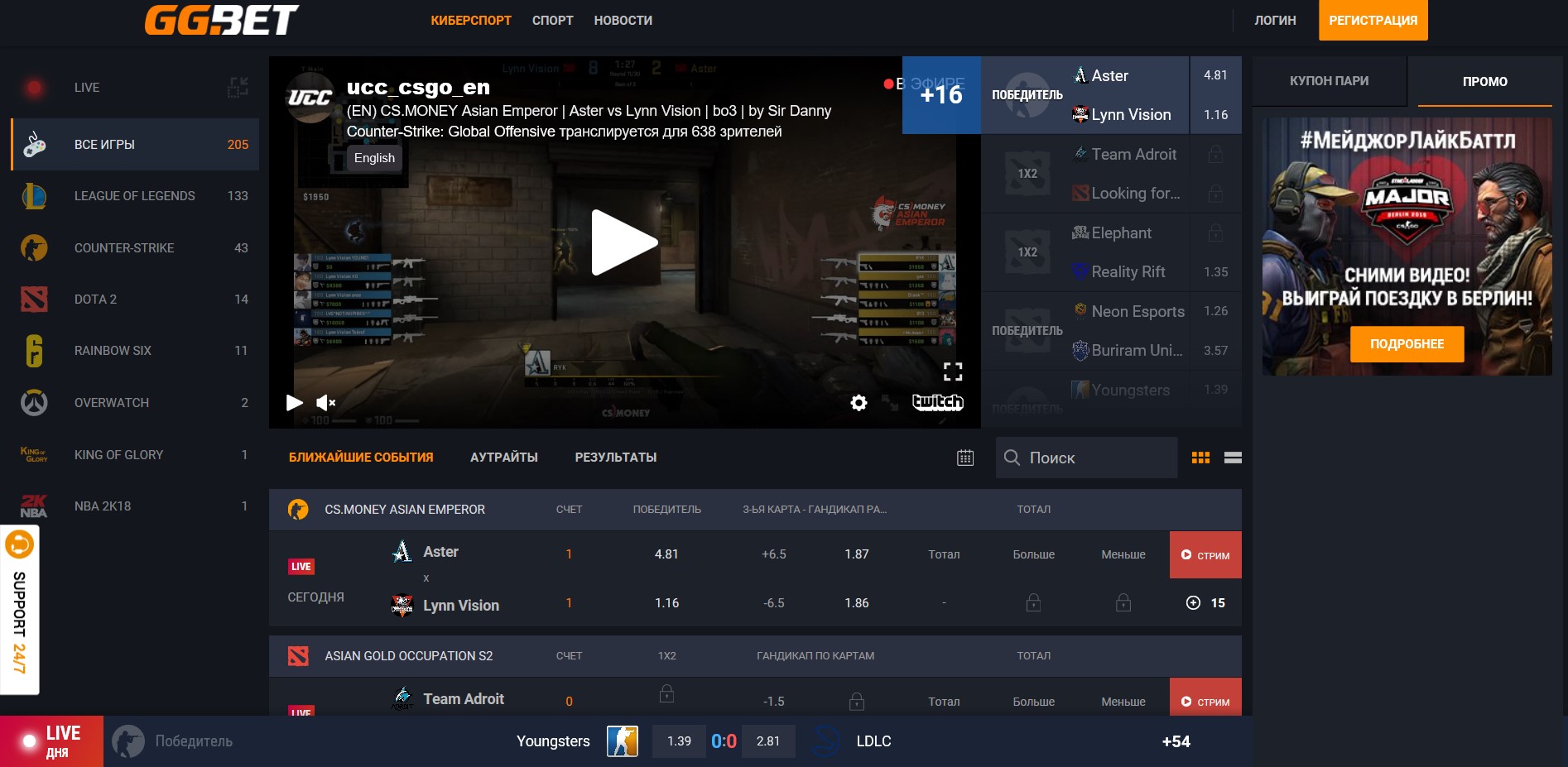Select Dota 2 game filter
1568x767 pixels.
(95, 300)
